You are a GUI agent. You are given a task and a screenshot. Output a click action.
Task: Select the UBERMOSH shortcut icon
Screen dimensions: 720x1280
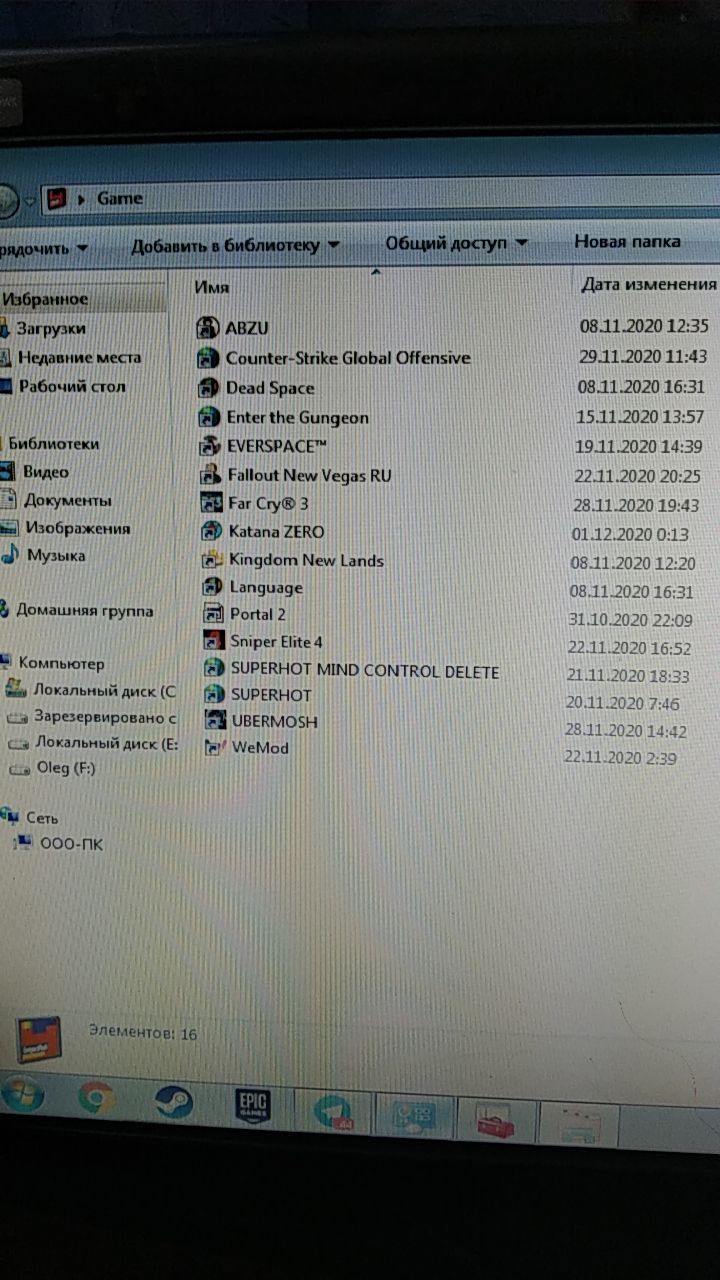[215, 720]
